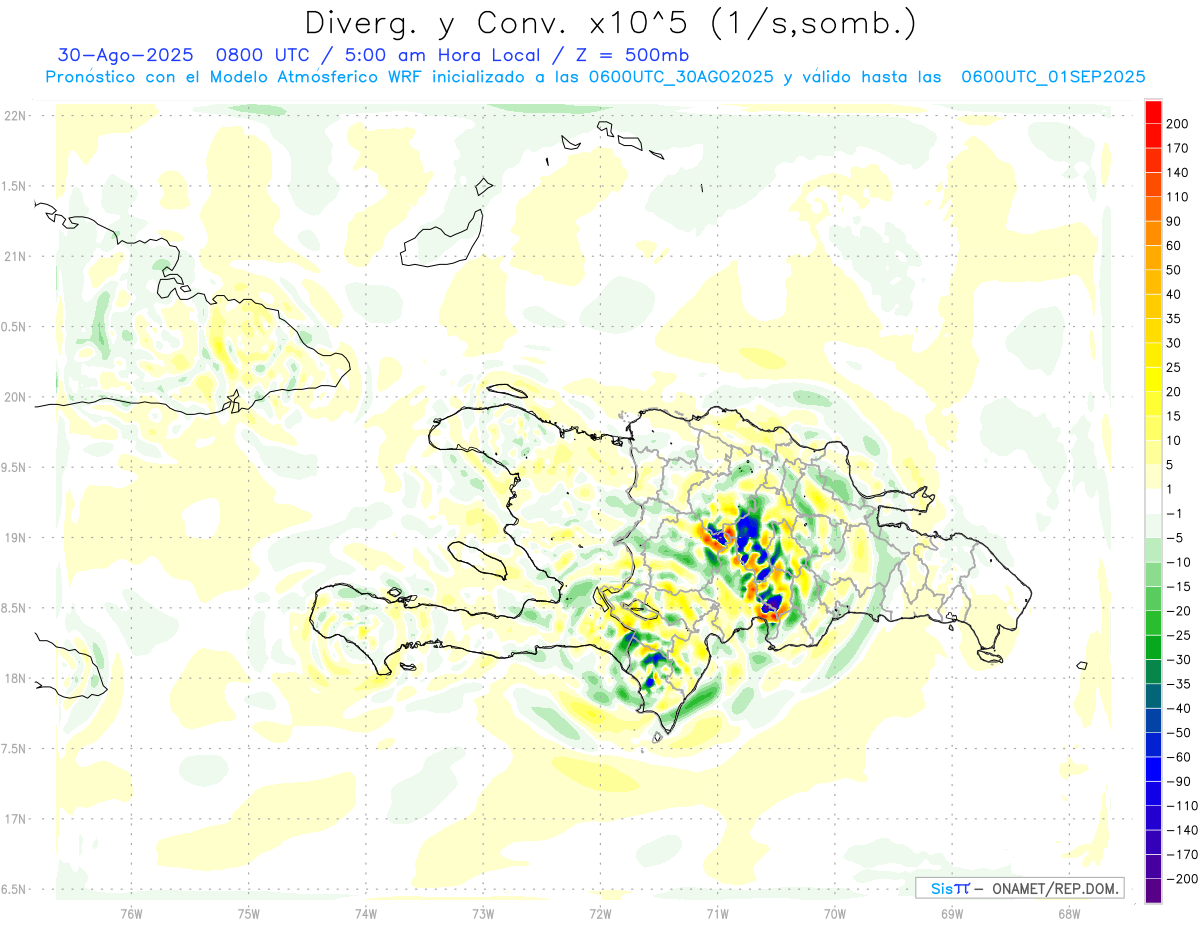Image resolution: width=1200 pixels, height=927 pixels.
Task: Click the '8.5N' axis label
Action: pyautogui.click(x=14, y=608)
